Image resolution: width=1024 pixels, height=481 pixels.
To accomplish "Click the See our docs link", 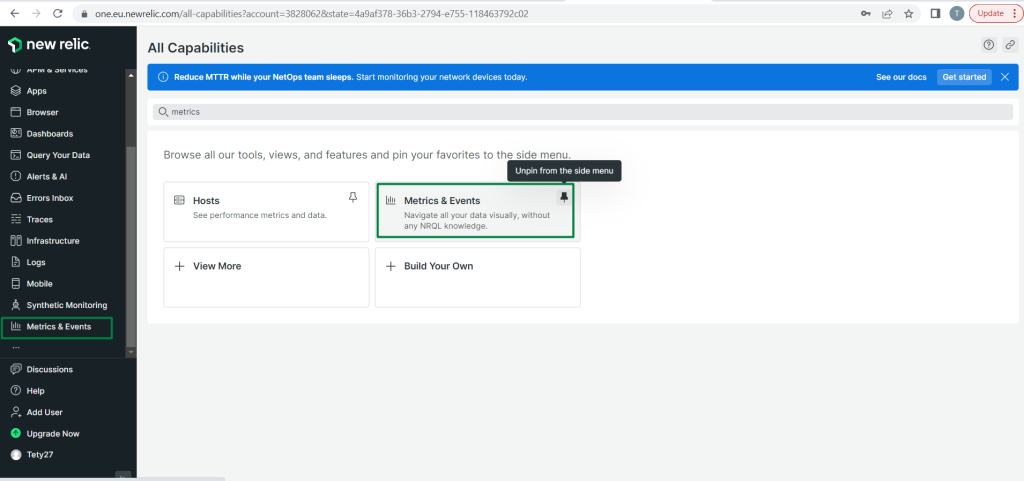I will click(901, 77).
